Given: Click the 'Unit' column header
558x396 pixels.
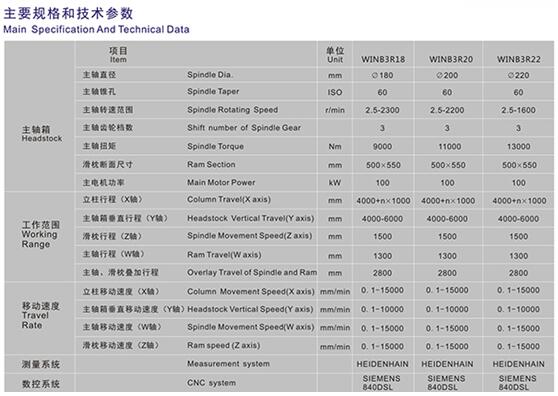Looking at the screenshot, I should [x=335, y=60].
